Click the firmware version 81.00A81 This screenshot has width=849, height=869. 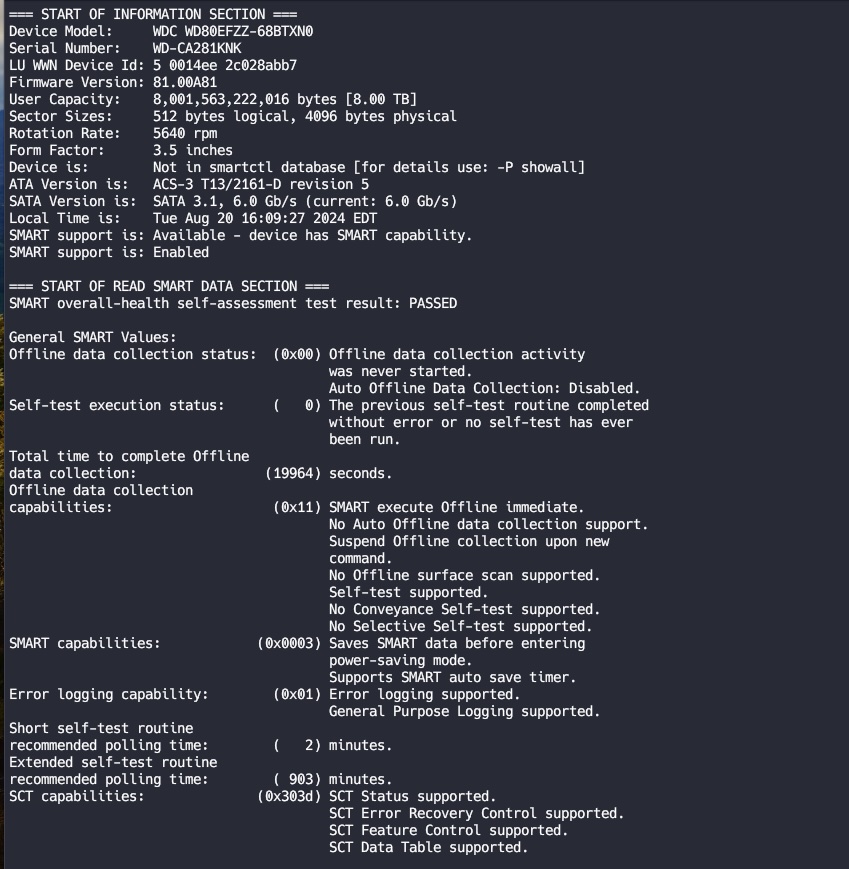coord(185,82)
